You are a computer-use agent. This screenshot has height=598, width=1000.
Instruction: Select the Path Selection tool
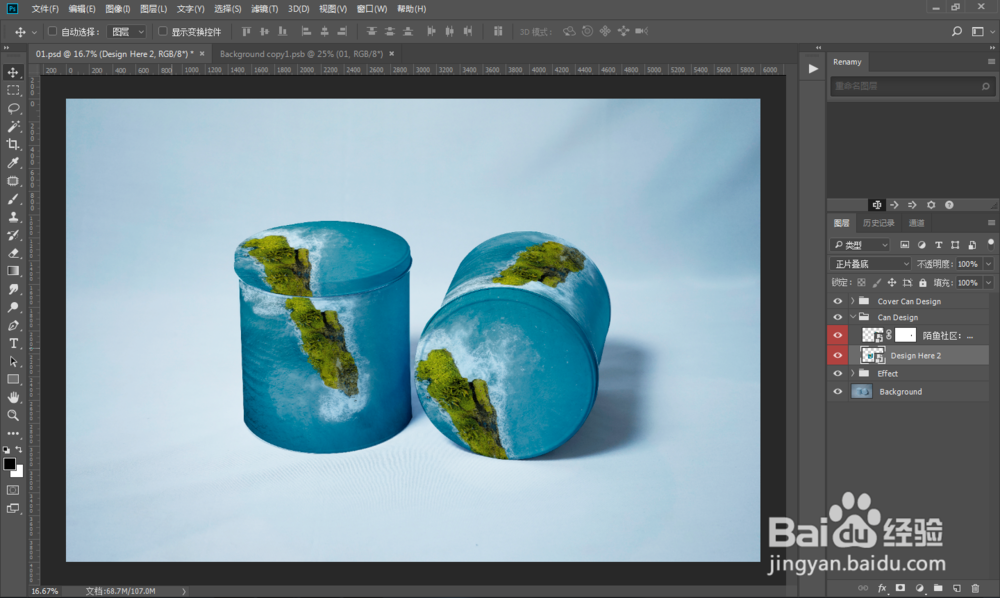pyautogui.click(x=13, y=361)
